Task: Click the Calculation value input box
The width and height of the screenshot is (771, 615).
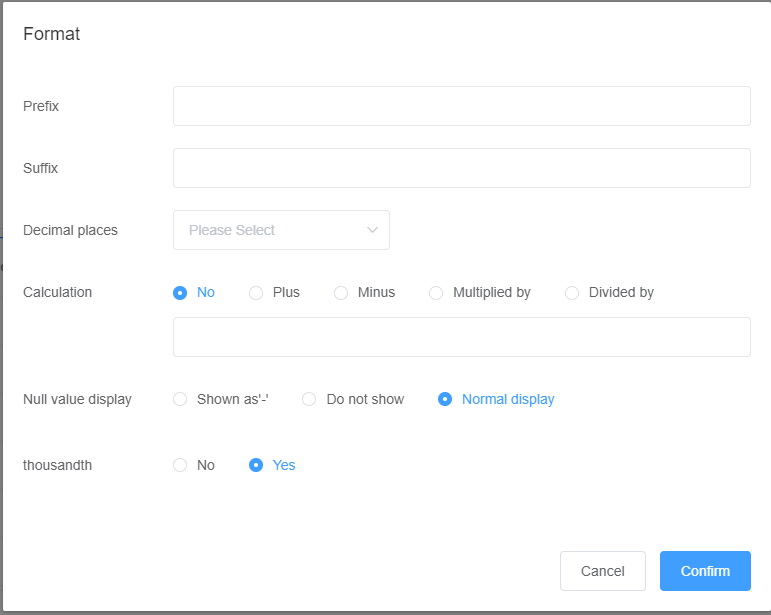Action: 462,337
